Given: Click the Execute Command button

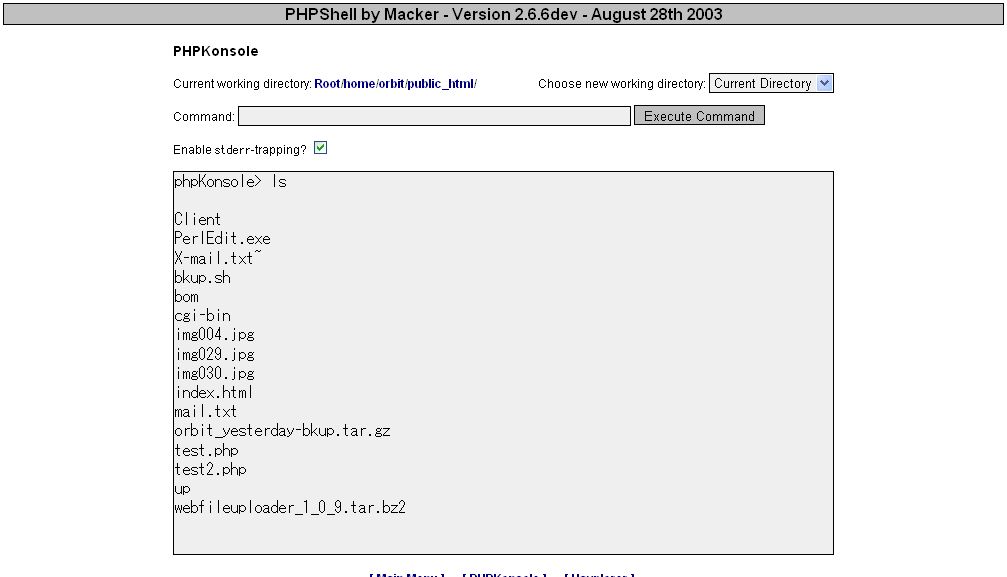Looking at the screenshot, I should tap(699, 116).
